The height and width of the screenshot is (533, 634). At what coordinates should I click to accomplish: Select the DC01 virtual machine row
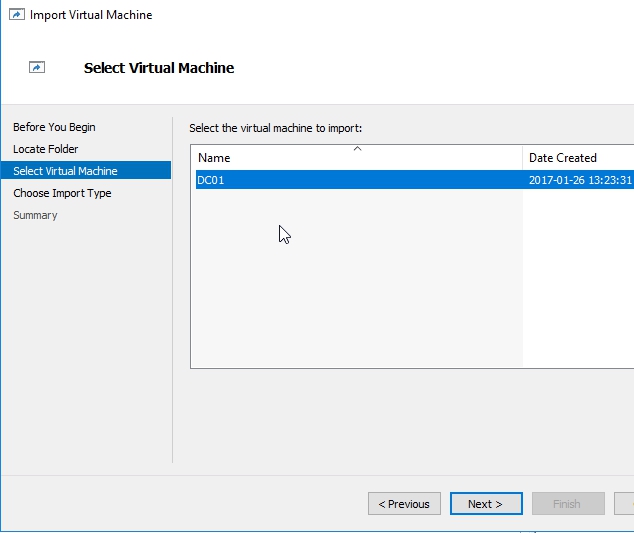click(213, 180)
